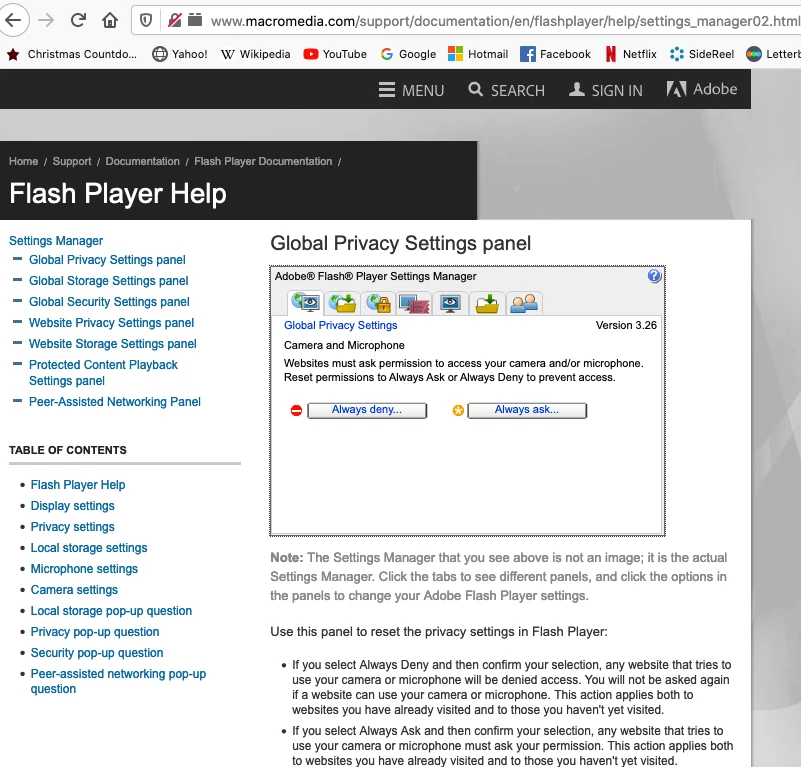This screenshot has width=801, height=767.
Task: Open the tracking protection shield icon
Action: (x=146, y=20)
